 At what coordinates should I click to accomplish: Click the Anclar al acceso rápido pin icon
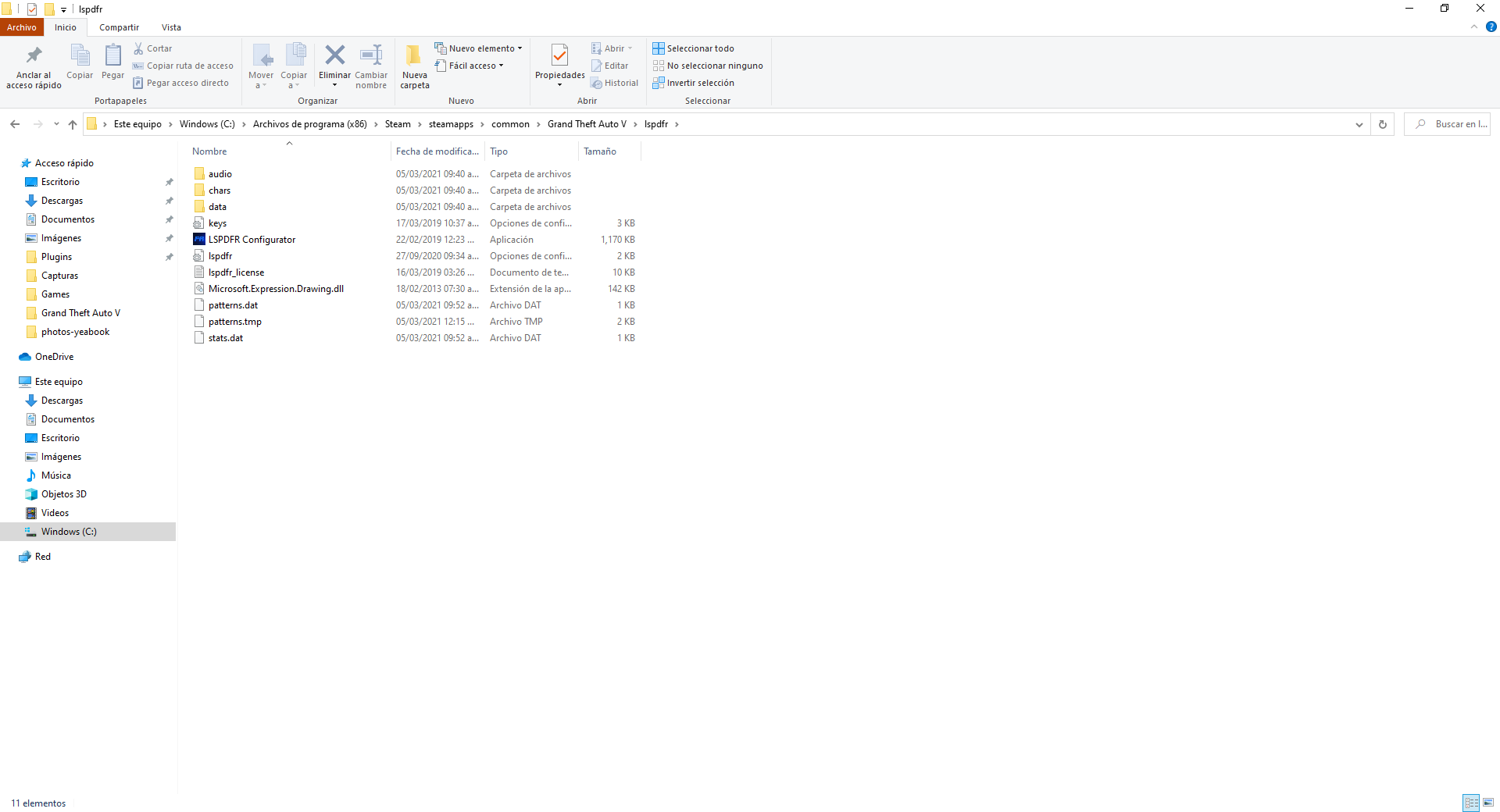point(34,55)
